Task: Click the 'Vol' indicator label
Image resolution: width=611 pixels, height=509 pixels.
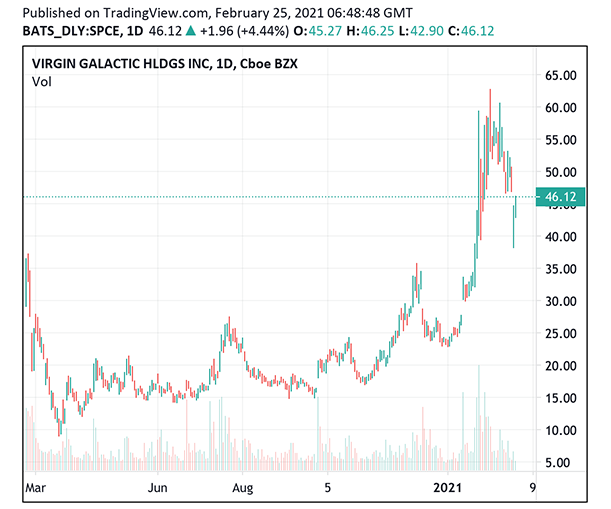Action: [42, 82]
